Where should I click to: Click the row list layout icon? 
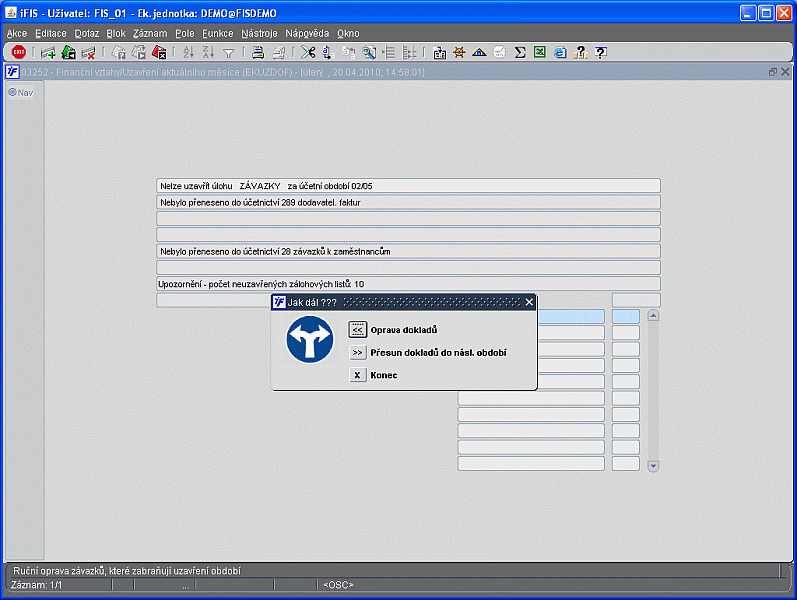389,52
